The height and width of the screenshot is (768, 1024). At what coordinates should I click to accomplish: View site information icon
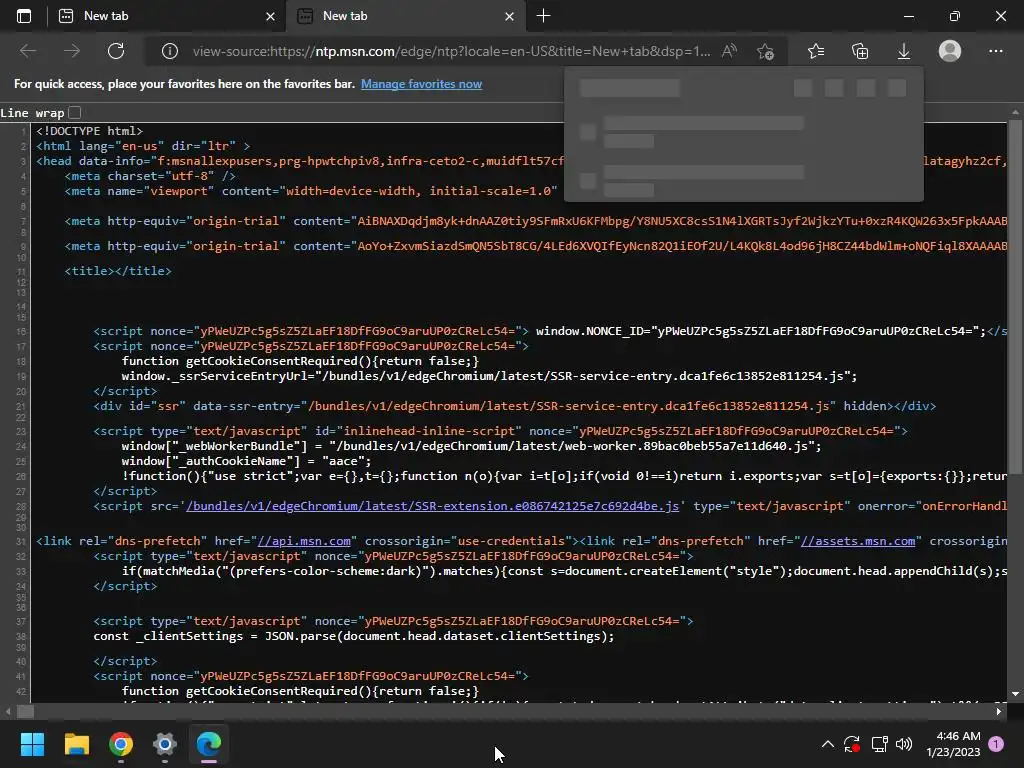point(170,51)
